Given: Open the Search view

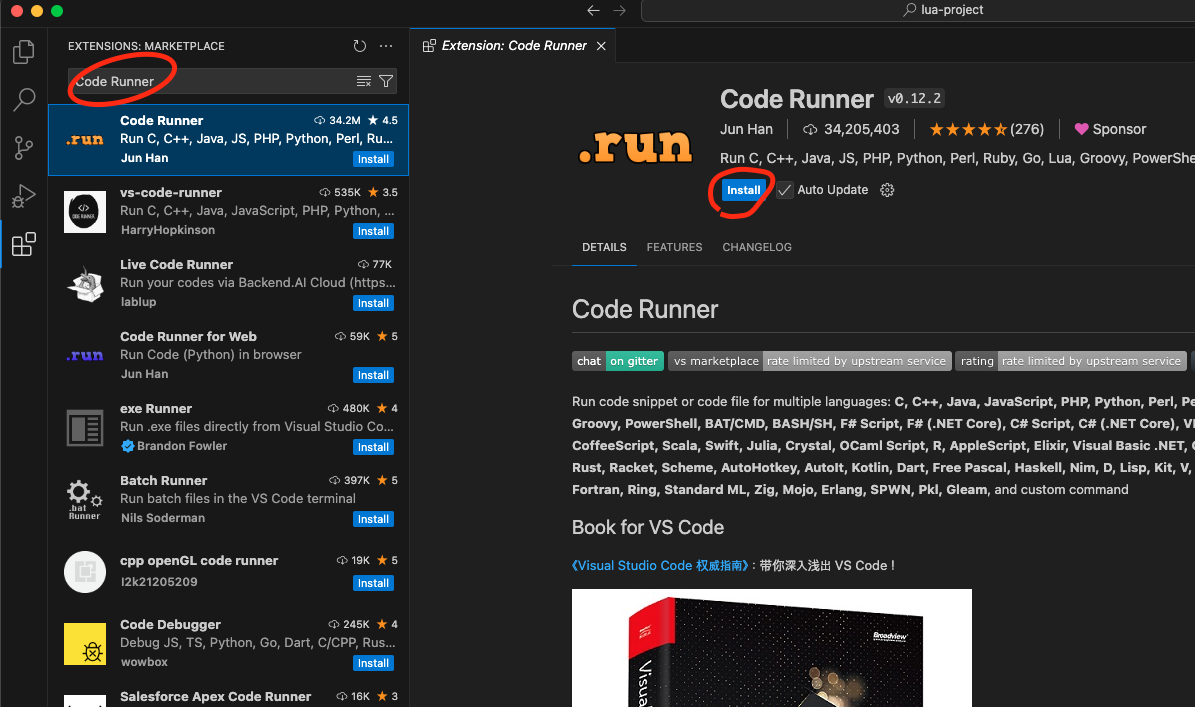Looking at the screenshot, I should [x=23, y=99].
